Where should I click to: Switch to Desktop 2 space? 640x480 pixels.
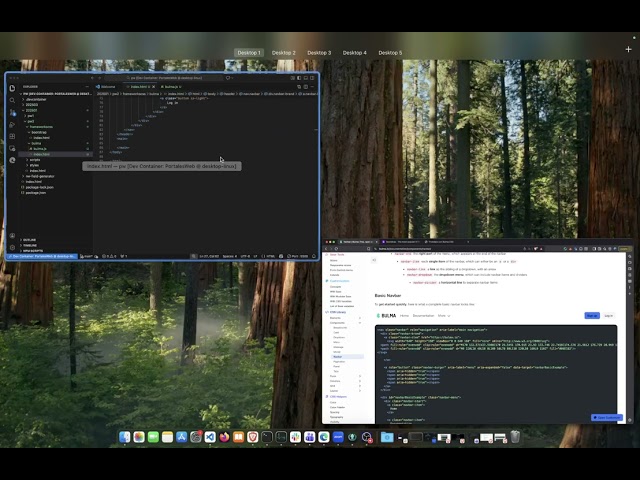coord(284,53)
